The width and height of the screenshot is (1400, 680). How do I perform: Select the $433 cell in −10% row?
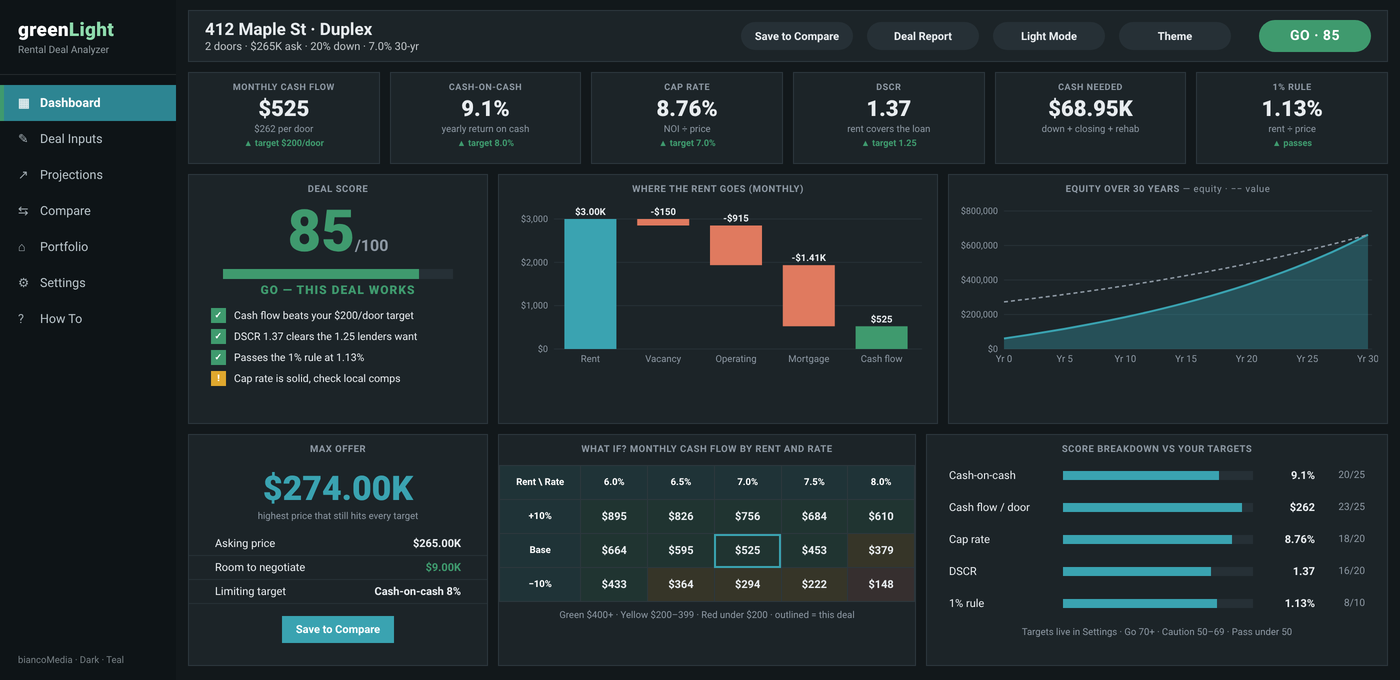(614, 584)
